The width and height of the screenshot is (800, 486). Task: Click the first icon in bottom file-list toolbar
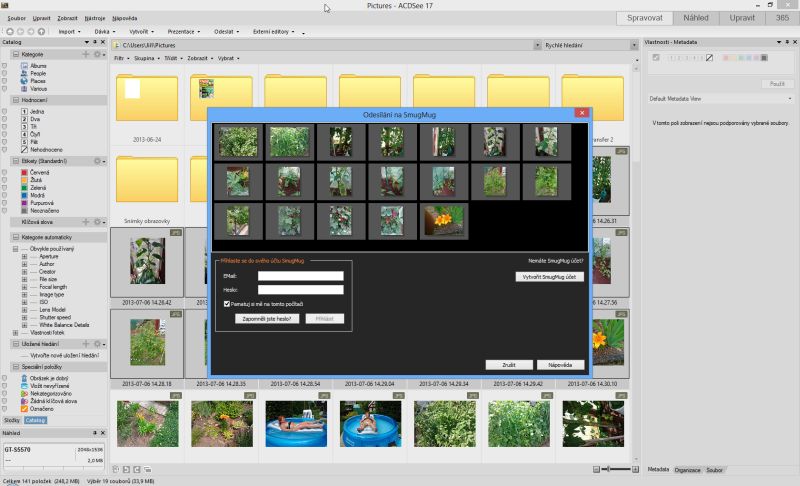point(116,469)
